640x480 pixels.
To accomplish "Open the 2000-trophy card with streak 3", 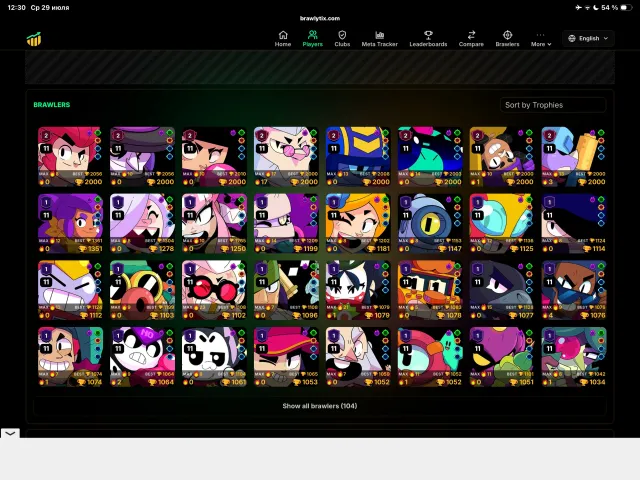I will tap(574, 157).
